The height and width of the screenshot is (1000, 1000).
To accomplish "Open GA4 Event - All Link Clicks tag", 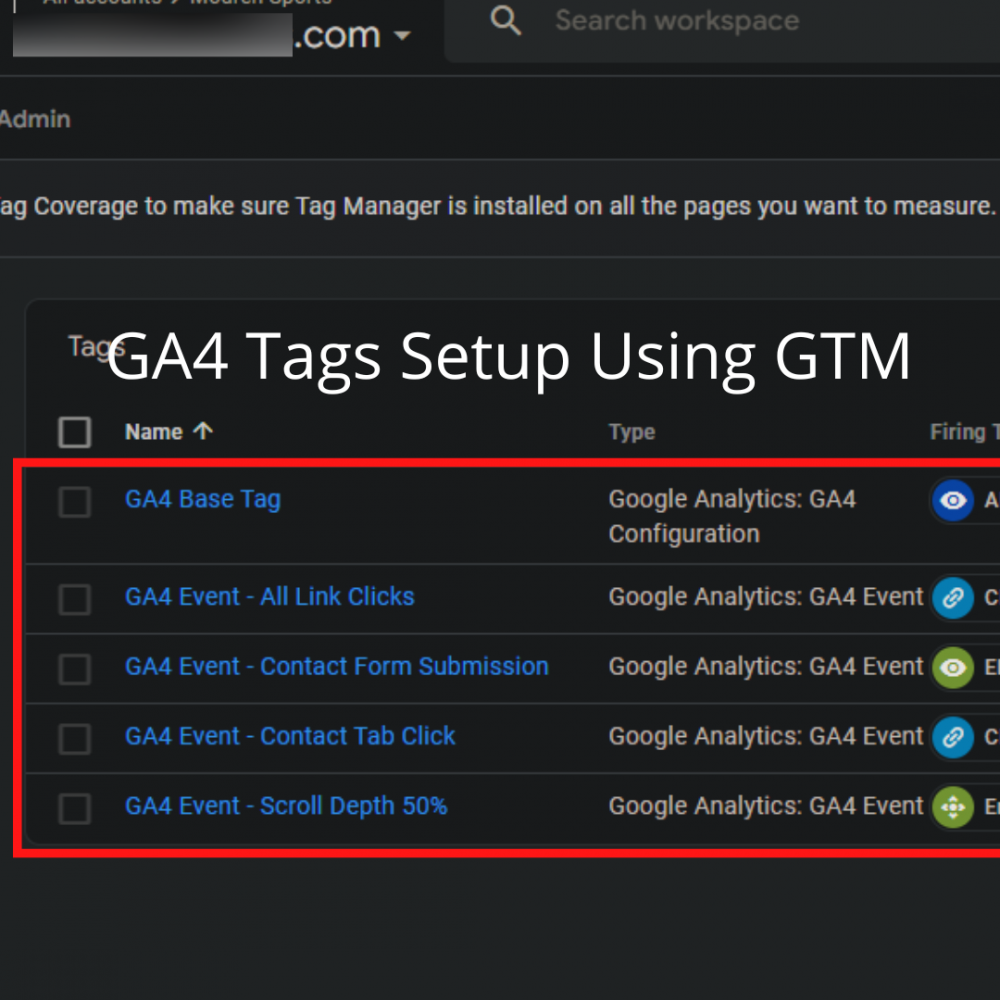I will click(270, 597).
